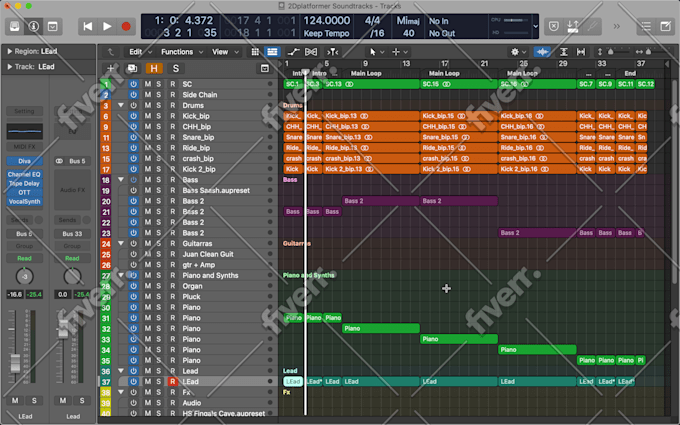Disable record-enable on LEad track
This screenshot has width=680, height=425.
pyautogui.click(x=173, y=382)
